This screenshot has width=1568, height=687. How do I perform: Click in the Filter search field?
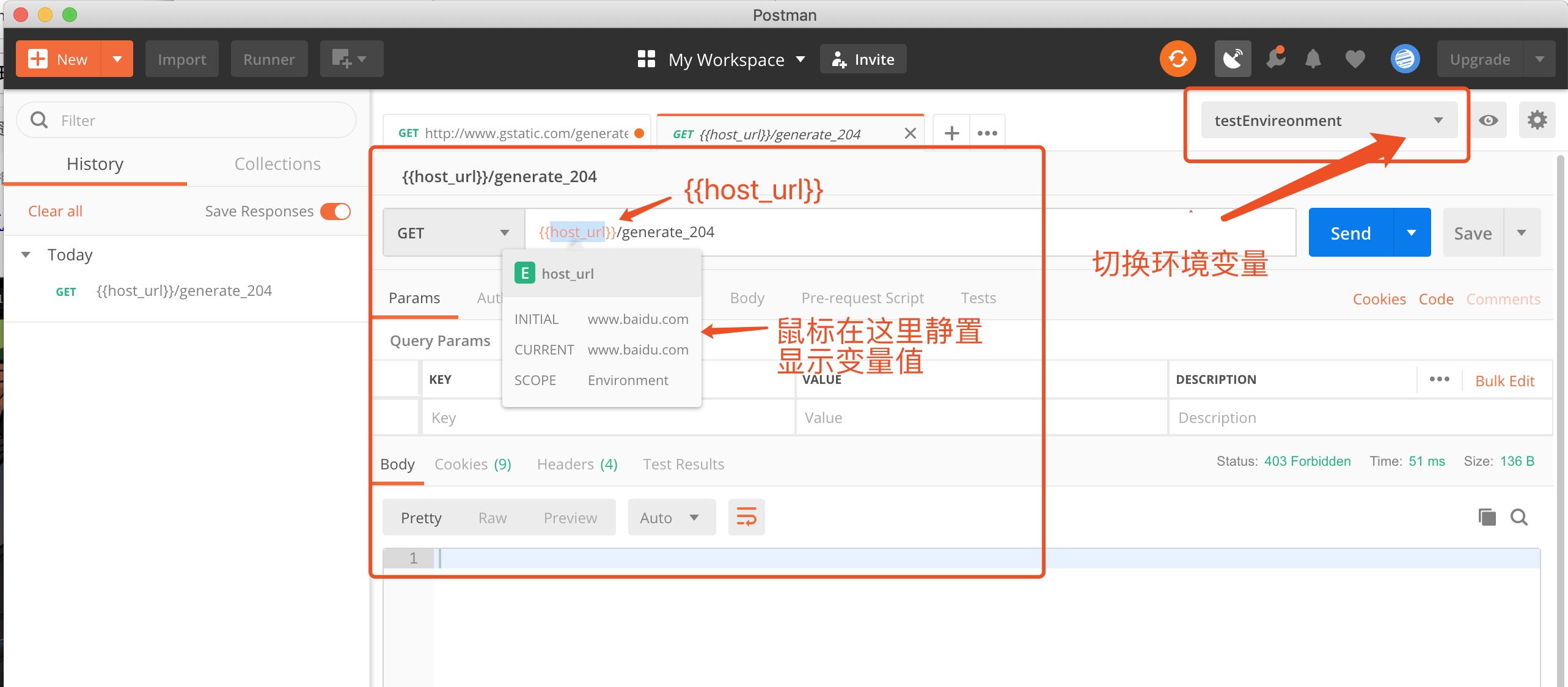[x=186, y=120]
